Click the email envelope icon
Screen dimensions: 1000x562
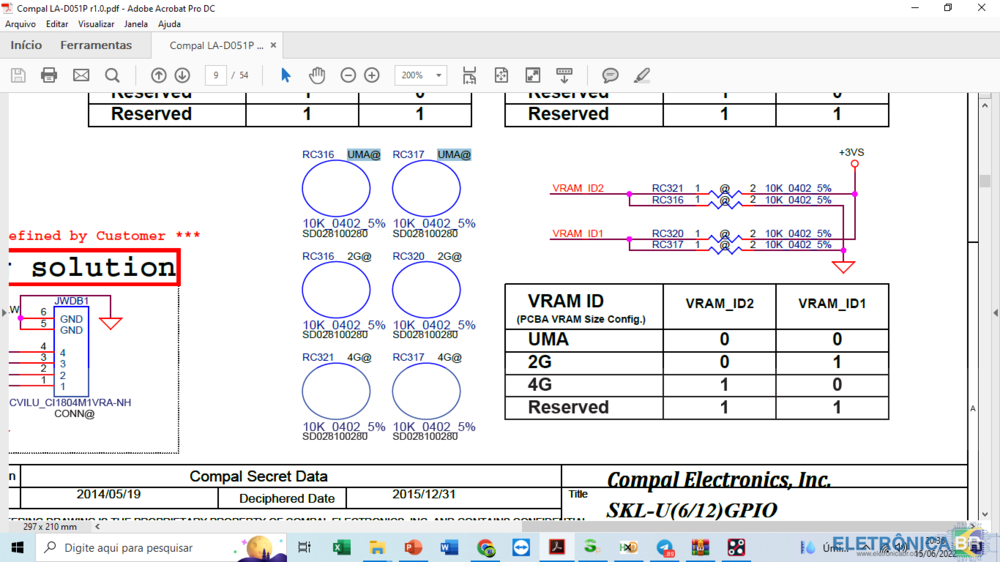(x=81, y=75)
